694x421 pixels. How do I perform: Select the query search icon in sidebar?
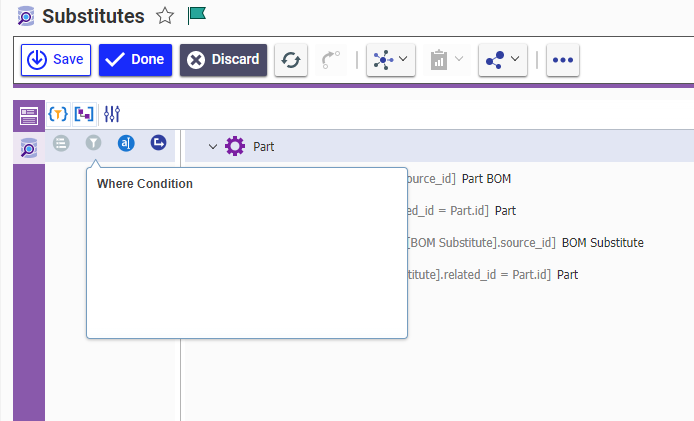click(x=29, y=148)
